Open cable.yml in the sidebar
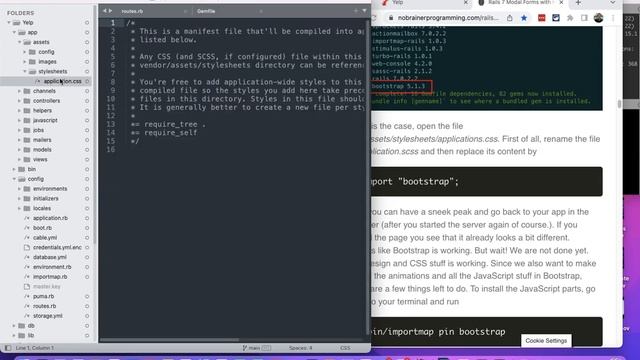This screenshot has width=640, height=360. pyautogui.click(x=45, y=238)
